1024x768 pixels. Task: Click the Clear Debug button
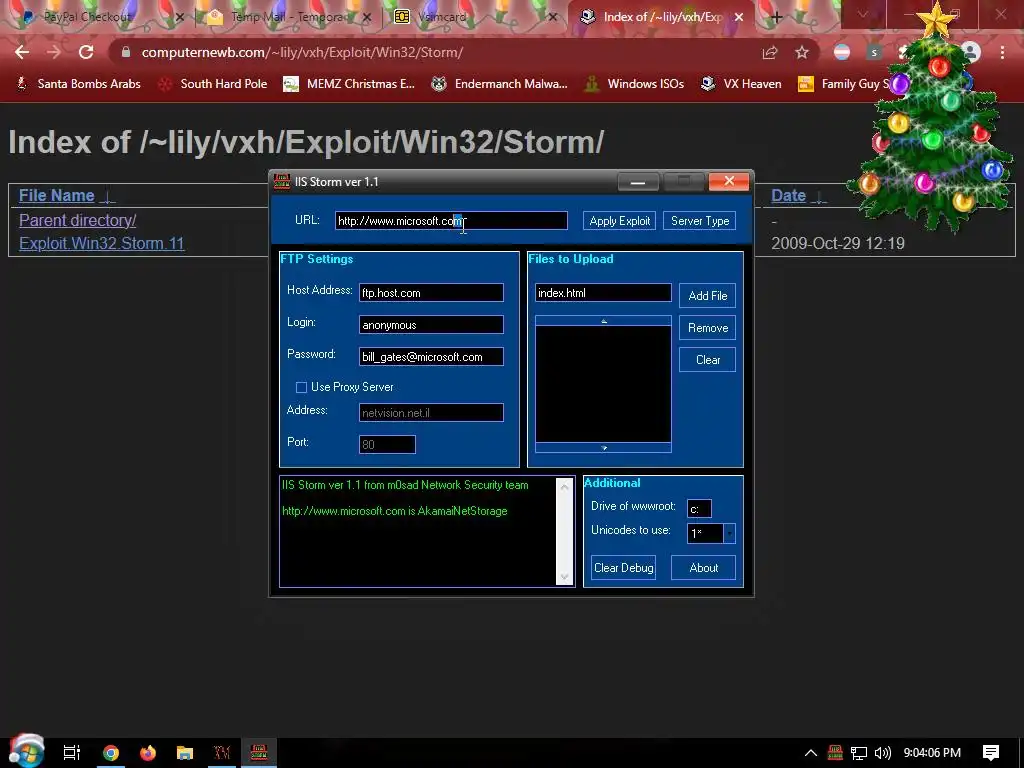pos(623,568)
